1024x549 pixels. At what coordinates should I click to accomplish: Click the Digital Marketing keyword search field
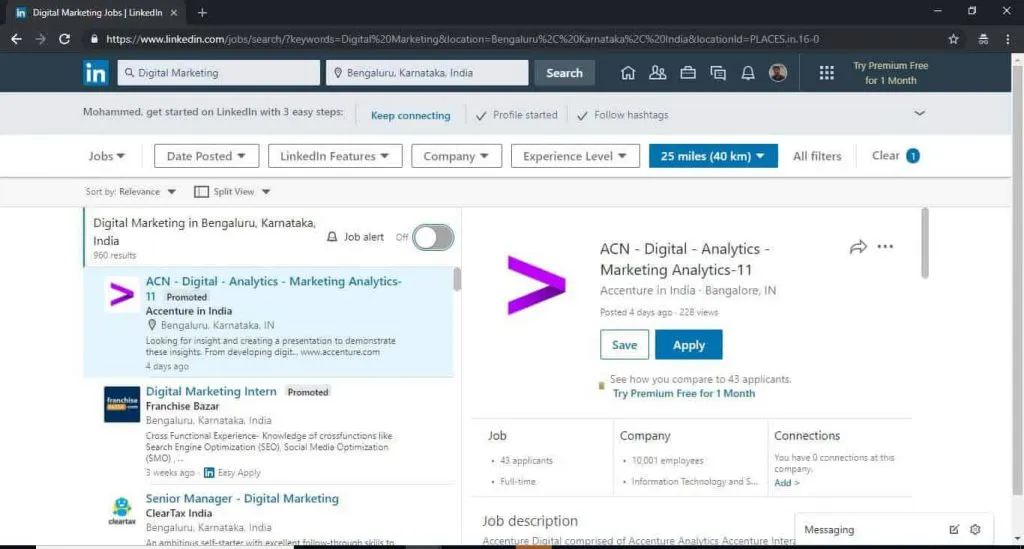tap(219, 73)
